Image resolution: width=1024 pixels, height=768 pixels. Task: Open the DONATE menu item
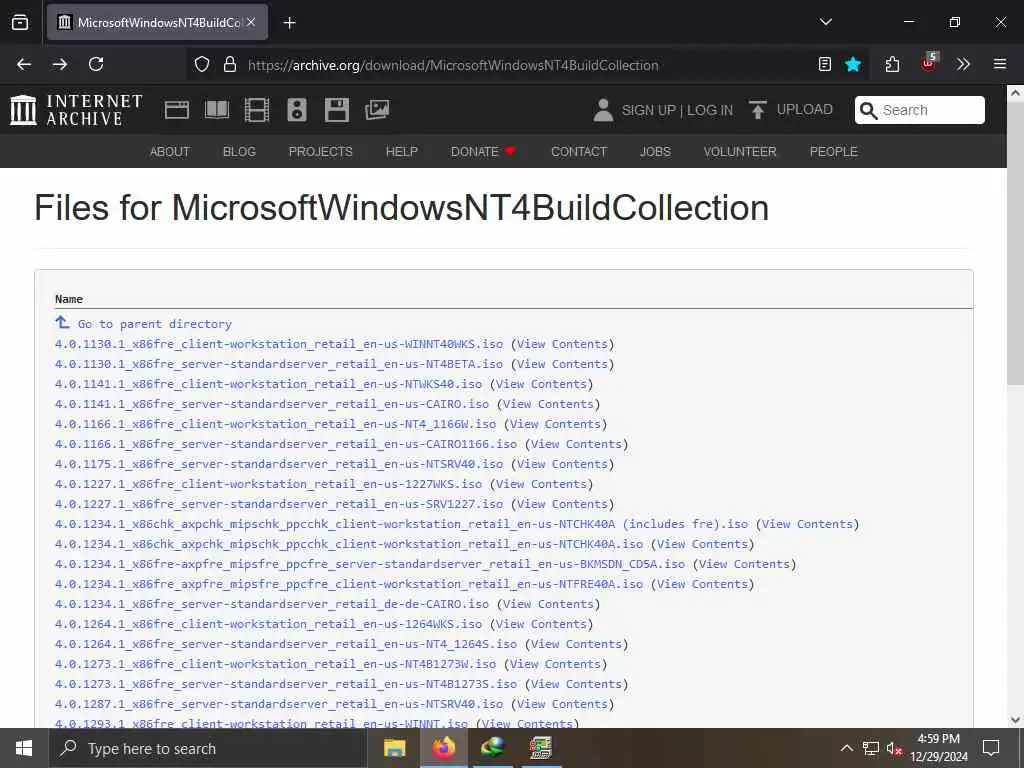[483, 152]
